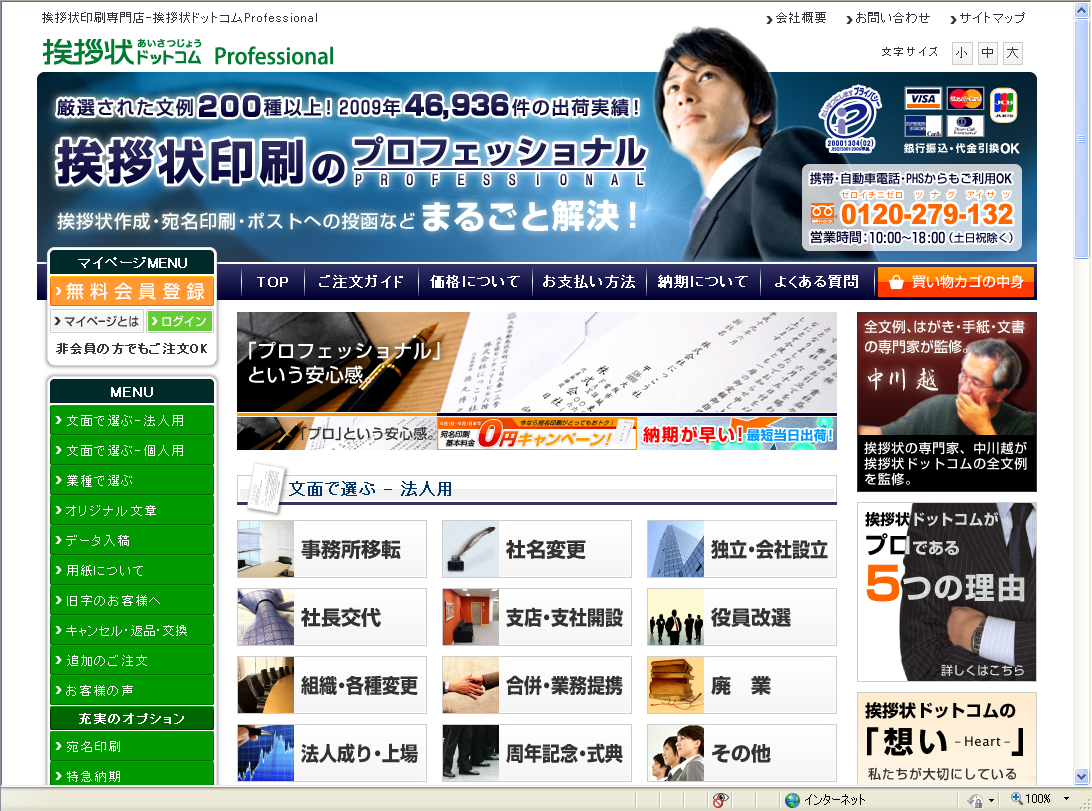Open お支払い方法 navigation tab
This screenshot has width=1092, height=811.
(589, 282)
